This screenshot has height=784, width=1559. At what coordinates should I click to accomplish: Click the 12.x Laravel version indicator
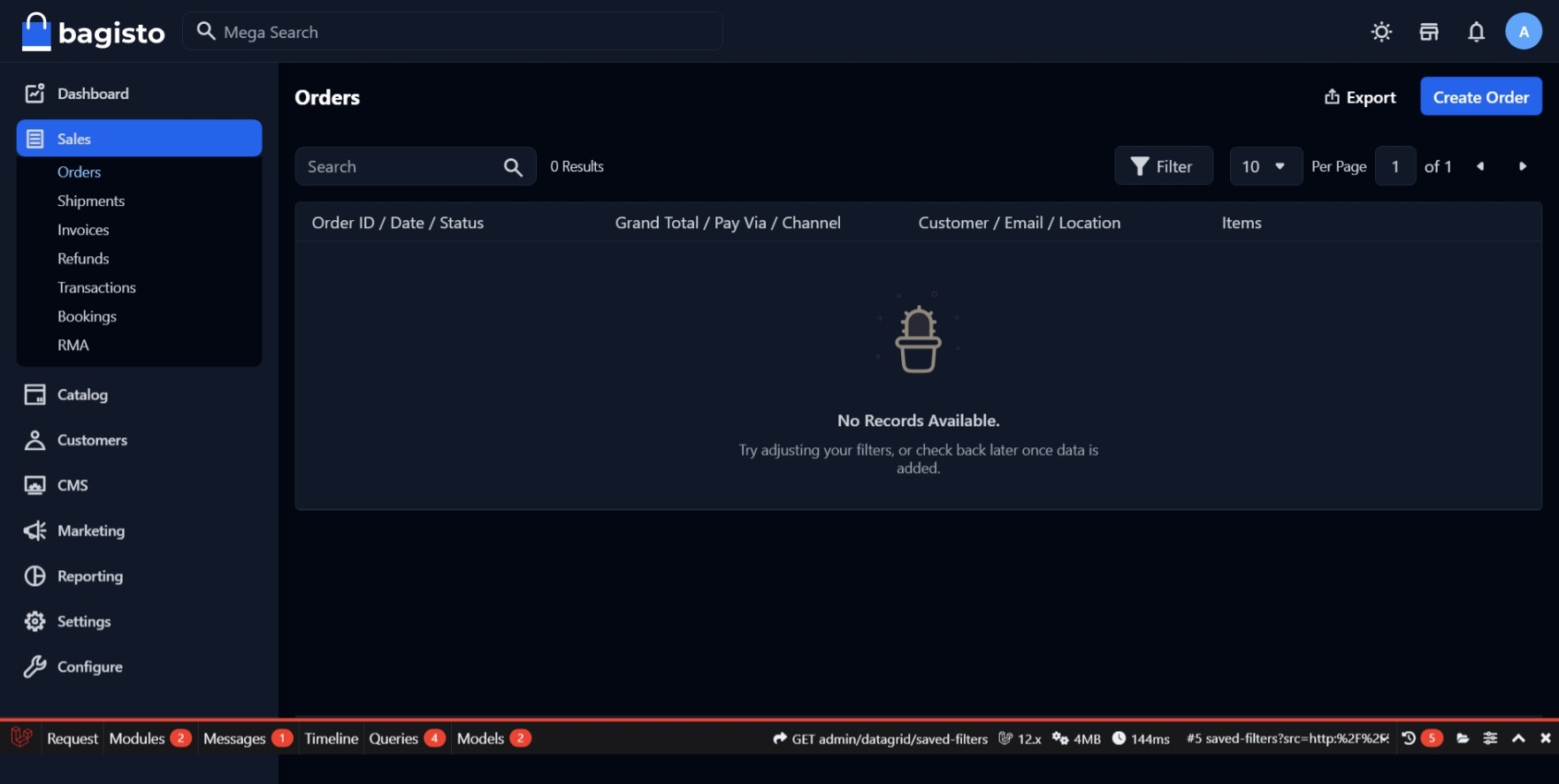(1020, 739)
